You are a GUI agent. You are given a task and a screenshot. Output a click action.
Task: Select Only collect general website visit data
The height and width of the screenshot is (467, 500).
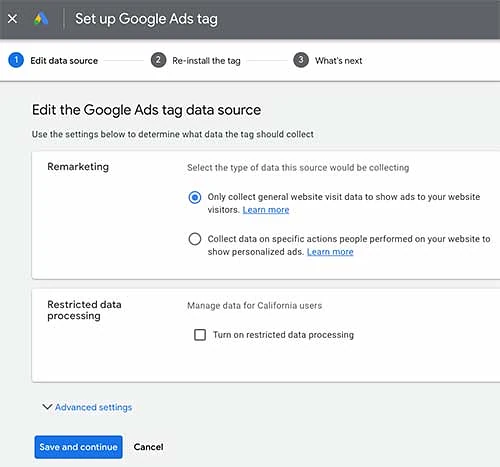coord(195,197)
